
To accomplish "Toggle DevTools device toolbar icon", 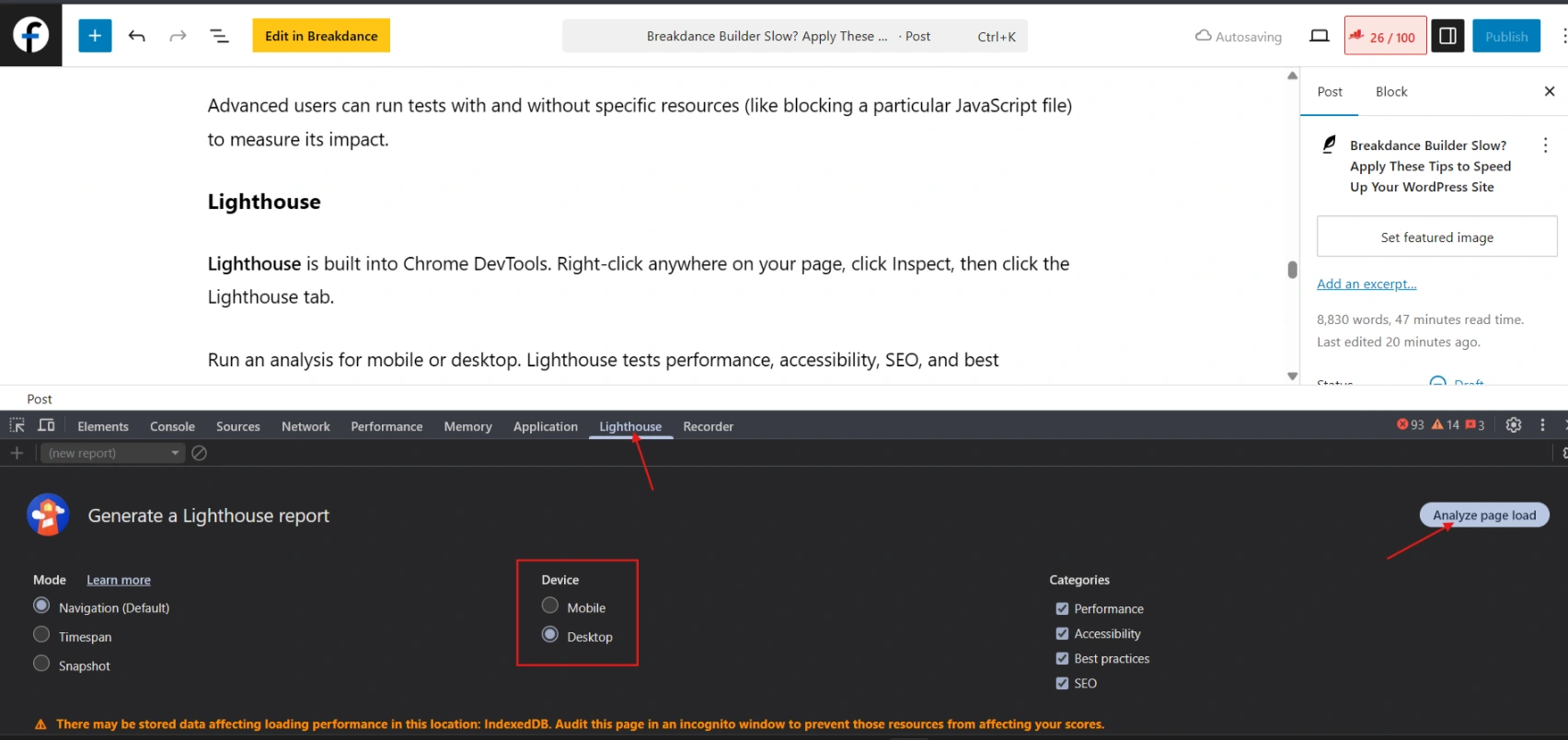I will pyautogui.click(x=46, y=425).
